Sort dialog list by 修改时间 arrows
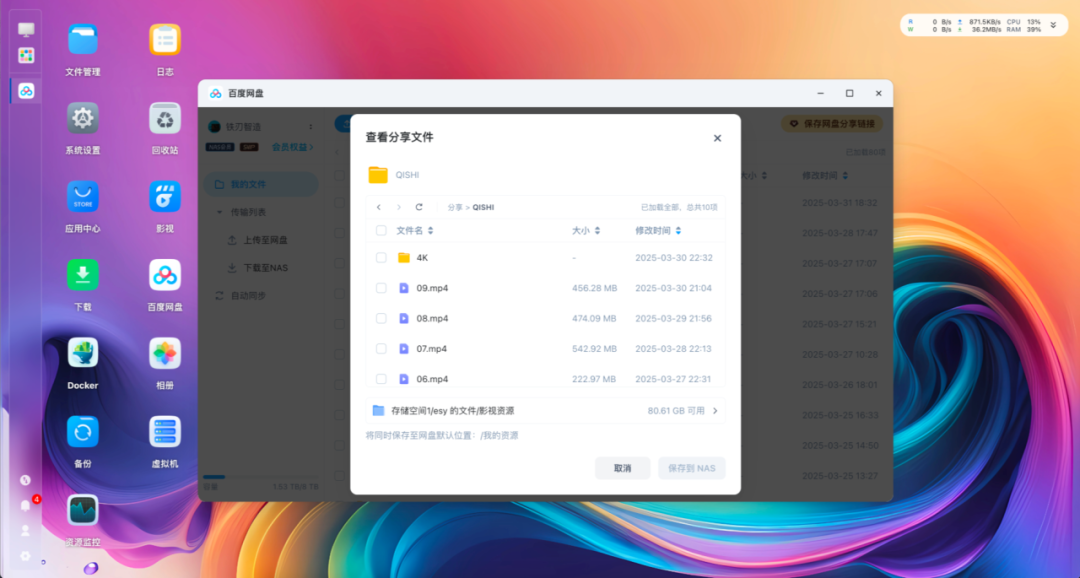This screenshot has height=578, width=1080. (678, 231)
